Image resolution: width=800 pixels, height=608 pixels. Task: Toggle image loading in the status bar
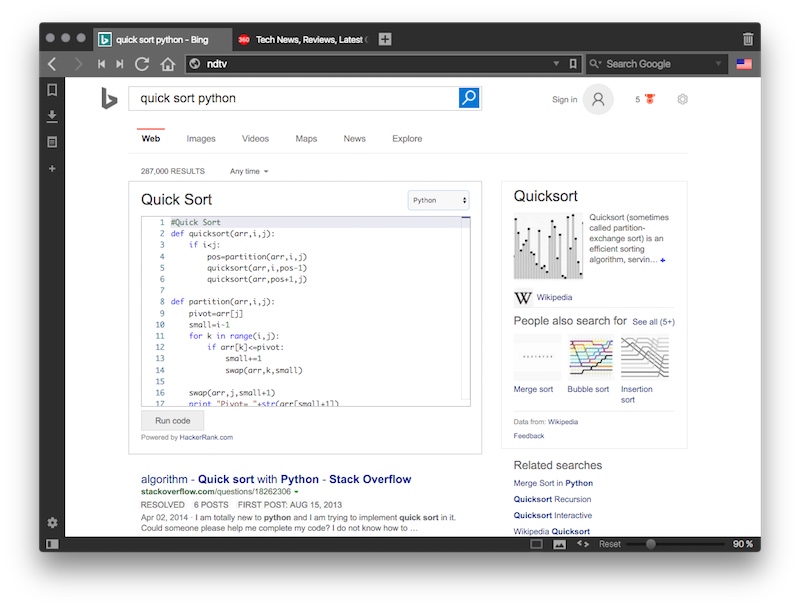point(561,544)
